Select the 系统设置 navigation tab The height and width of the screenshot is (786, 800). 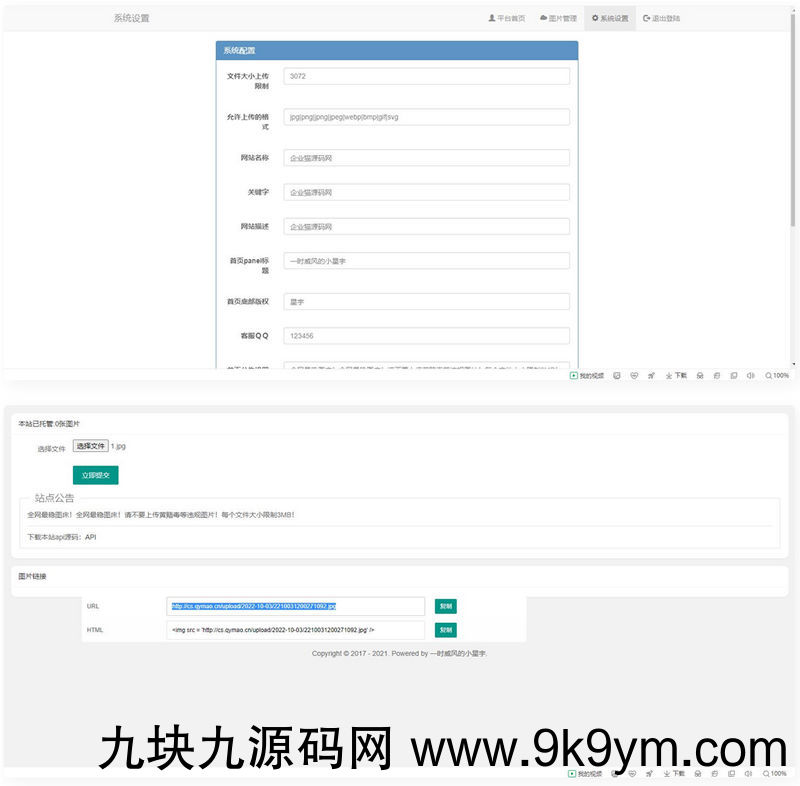(610, 18)
